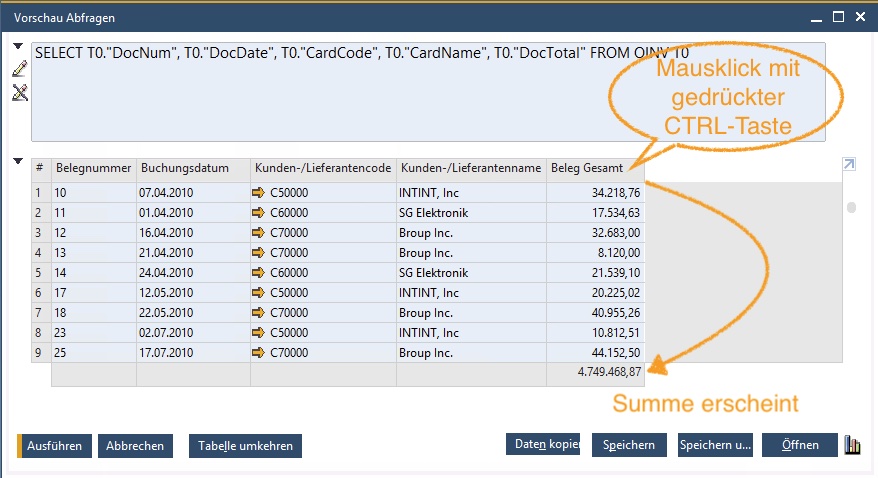Click the Buchungsdatum column header

[x=192, y=169]
